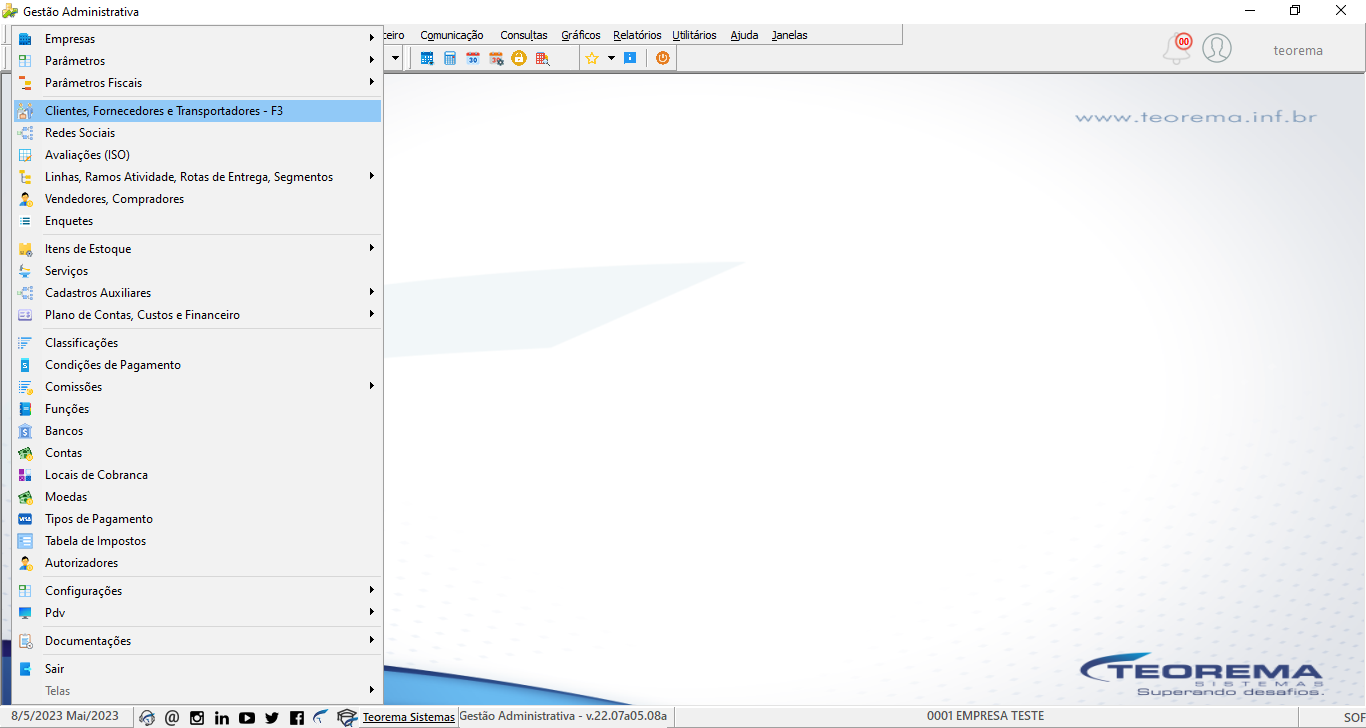Select the Serviços menu entry
This screenshot has width=1366, height=728.
click(197, 271)
